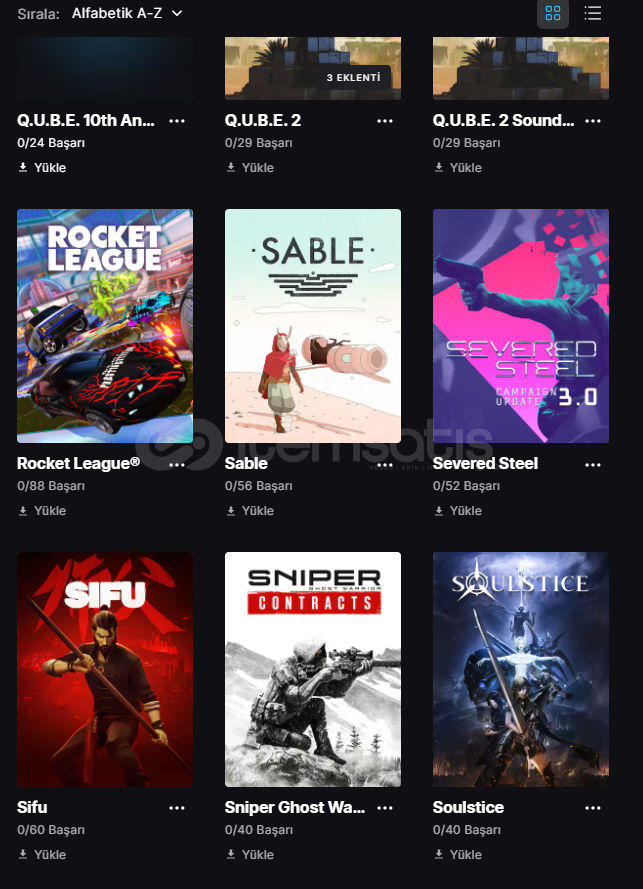Select the Sniper Ghost Warrior Contracts cover
This screenshot has height=889, width=643.
tap(313, 670)
